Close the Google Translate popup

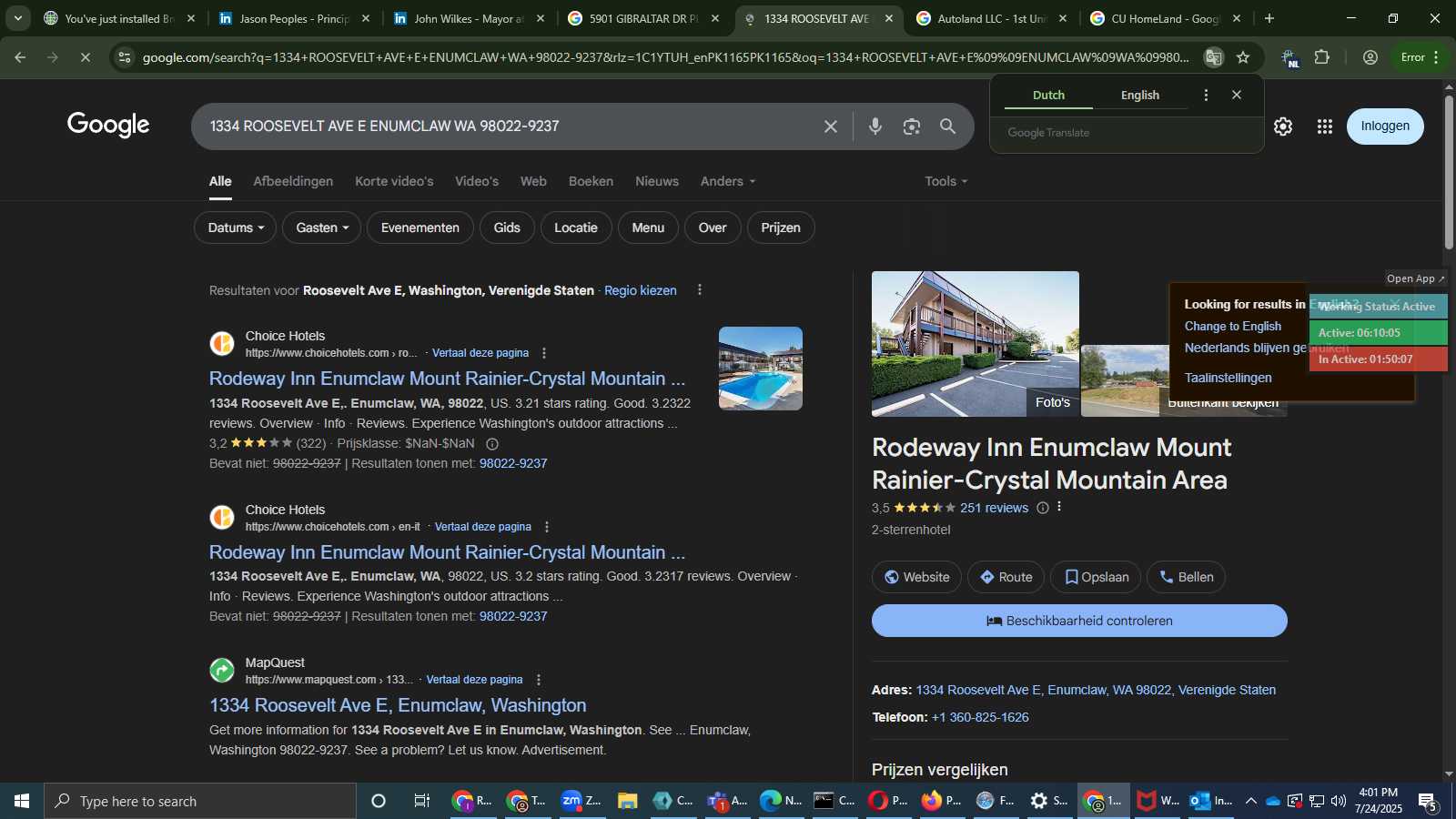coord(1237,95)
